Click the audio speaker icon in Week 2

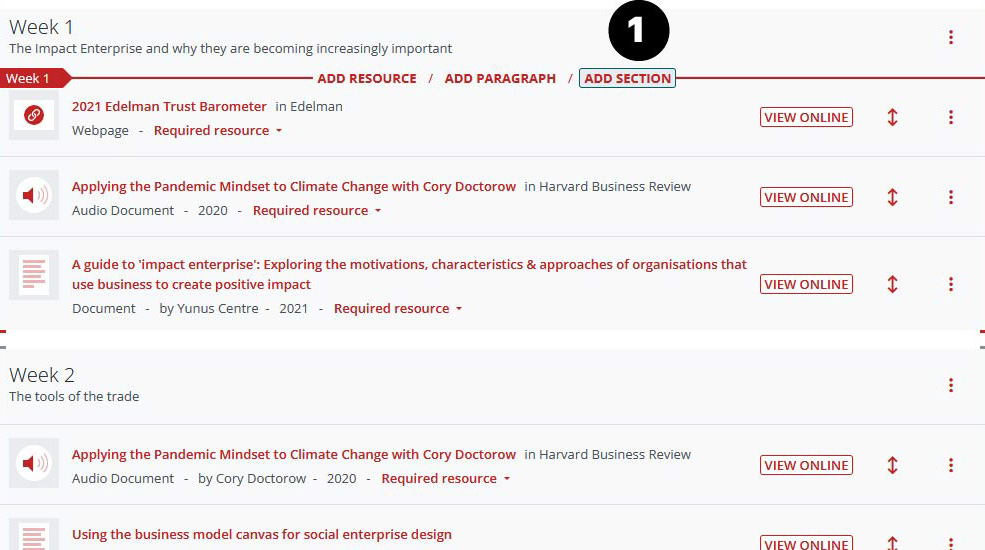click(x=34, y=463)
